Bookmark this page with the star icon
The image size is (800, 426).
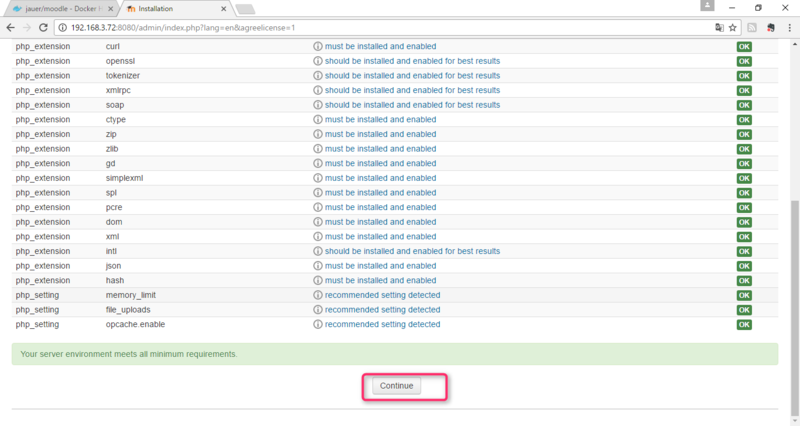click(733, 28)
